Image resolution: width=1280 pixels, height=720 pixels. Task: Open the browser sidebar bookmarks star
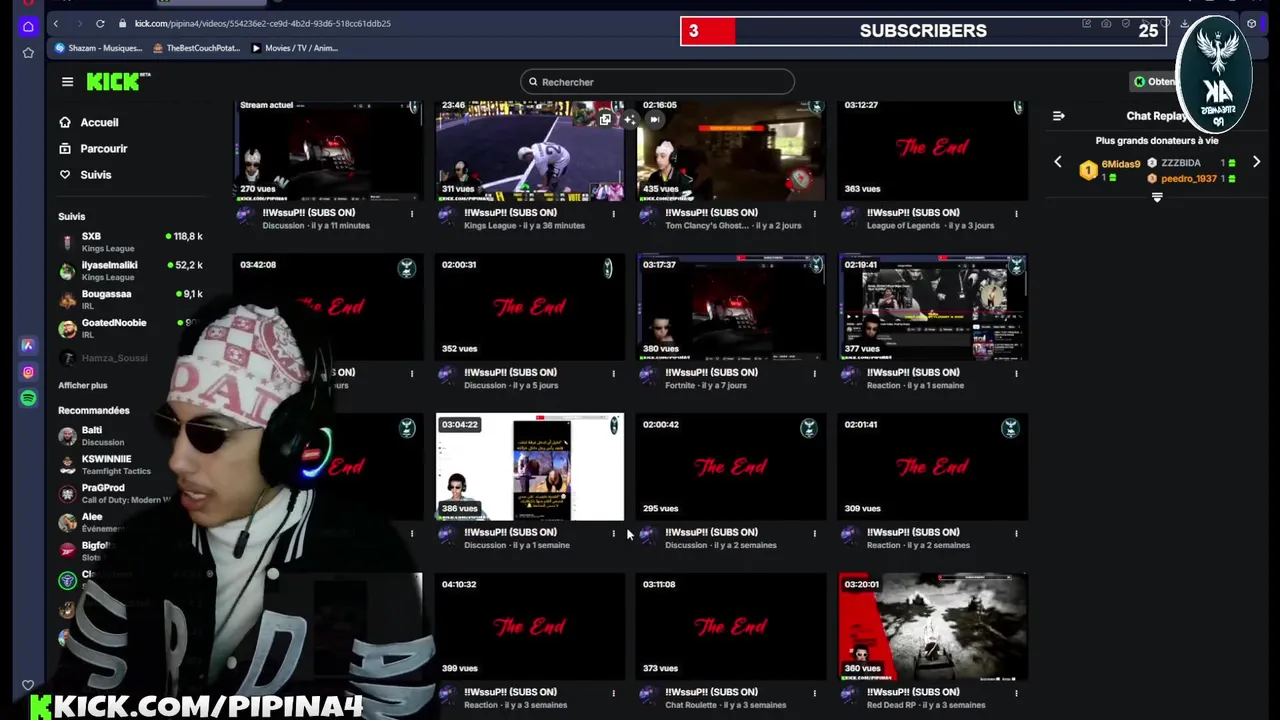[x=28, y=52]
